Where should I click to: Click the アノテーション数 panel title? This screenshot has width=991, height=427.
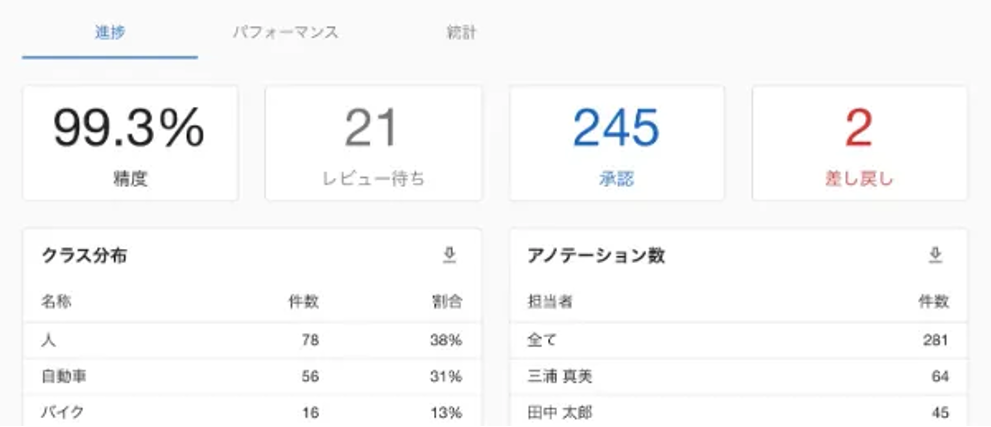[596, 256]
